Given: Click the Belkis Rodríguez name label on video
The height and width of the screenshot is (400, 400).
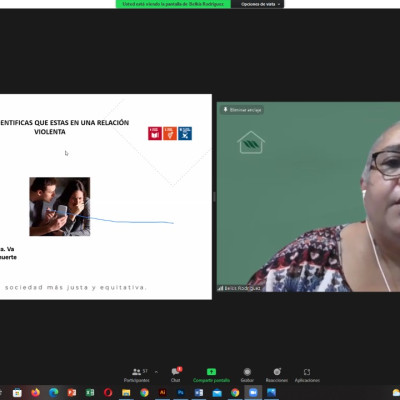Looking at the screenshot, I should click(x=239, y=288).
